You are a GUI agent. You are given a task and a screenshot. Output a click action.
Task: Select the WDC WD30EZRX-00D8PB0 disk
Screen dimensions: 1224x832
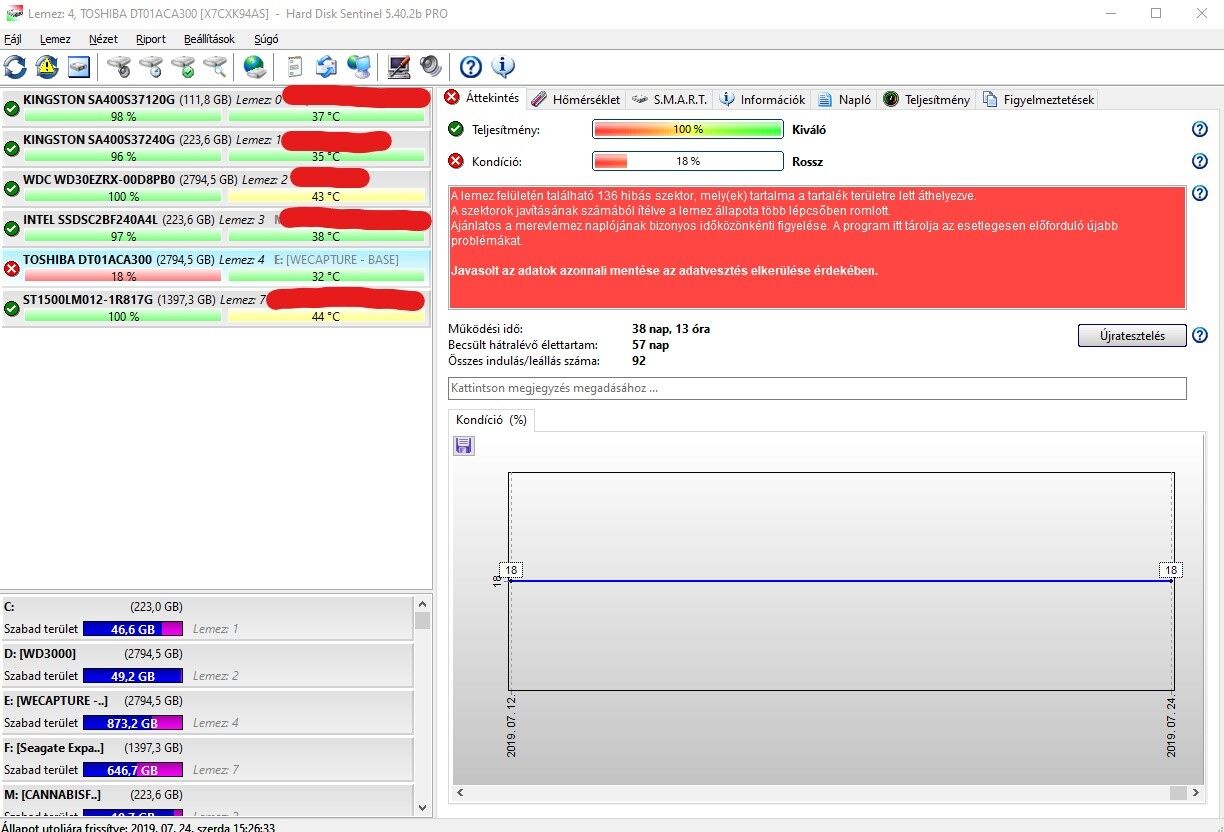215,188
